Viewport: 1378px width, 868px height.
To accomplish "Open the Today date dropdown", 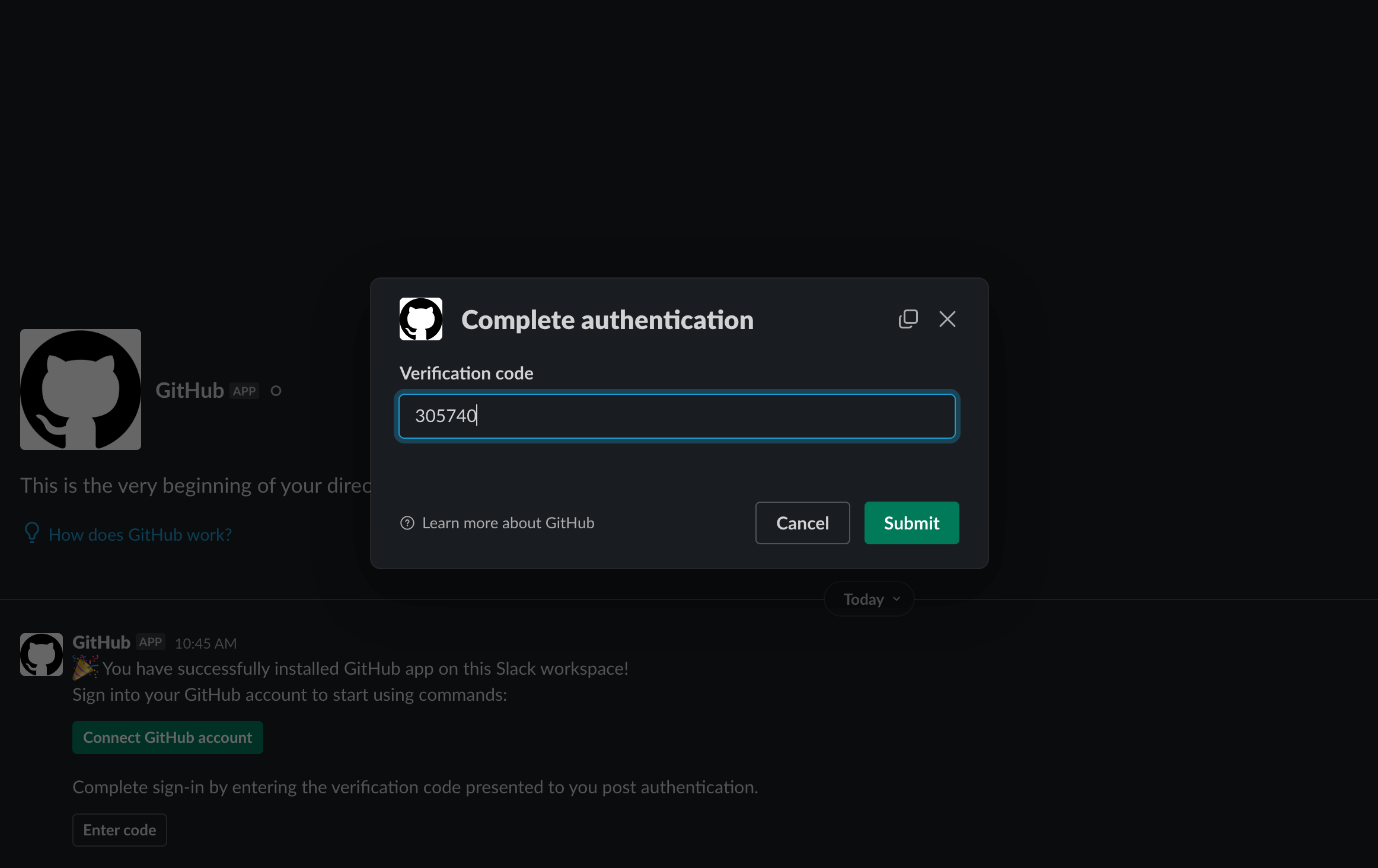I will (868, 599).
